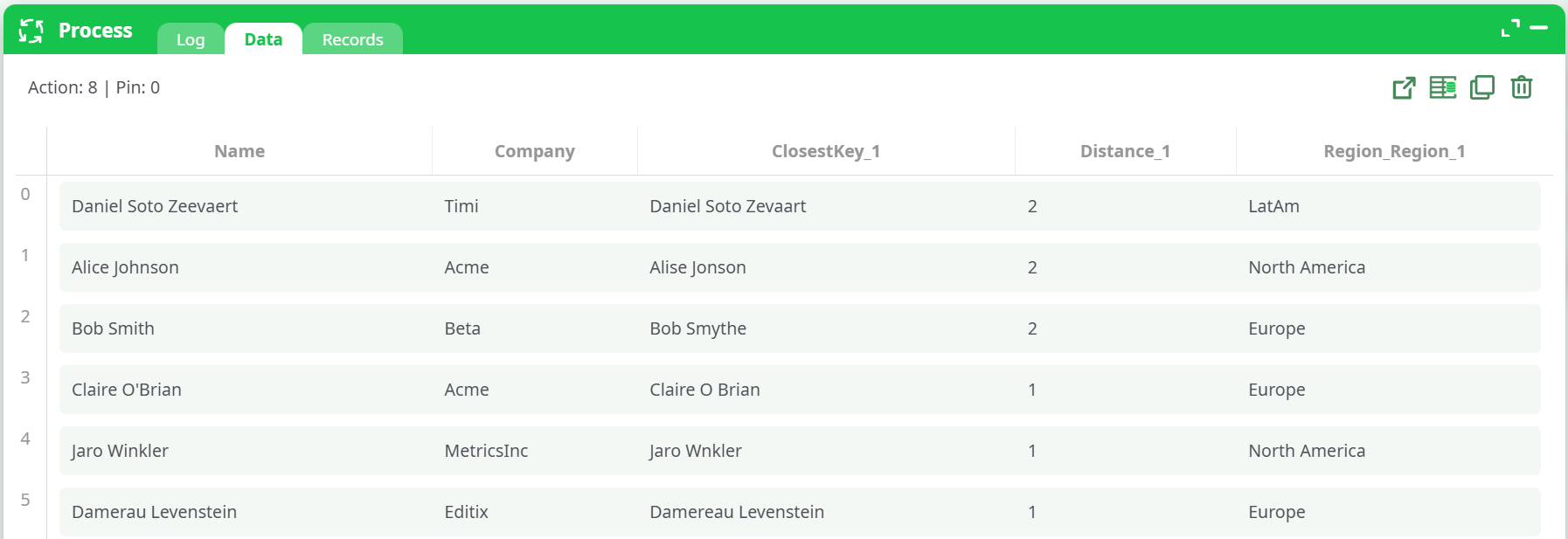The width and height of the screenshot is (1568, 539).
Task: Sort by the ClosestKey_1 column
Action: 826,150
